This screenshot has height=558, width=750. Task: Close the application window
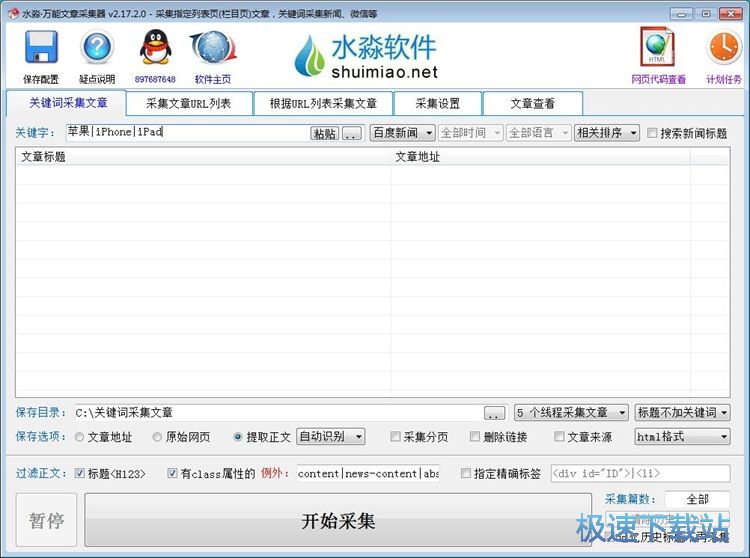730,13
